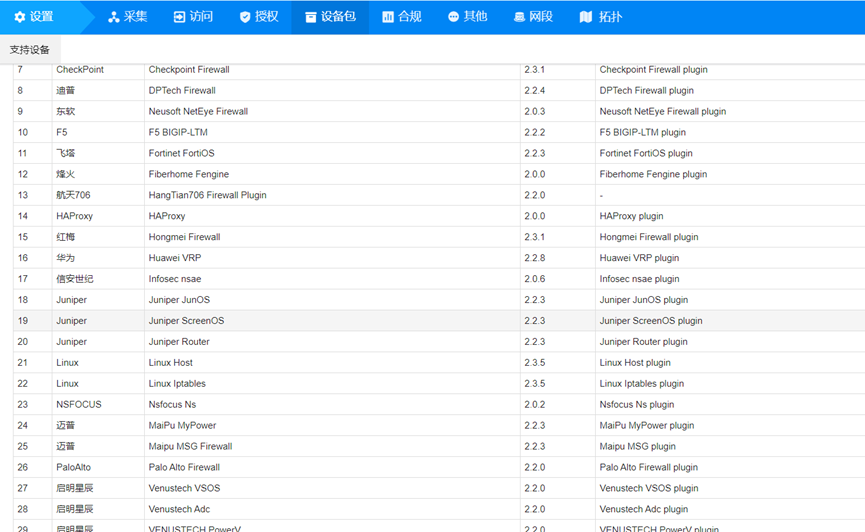Click the 设备包 package box icon
This screenshot has height=532, width=865.
tap(311, 17)
